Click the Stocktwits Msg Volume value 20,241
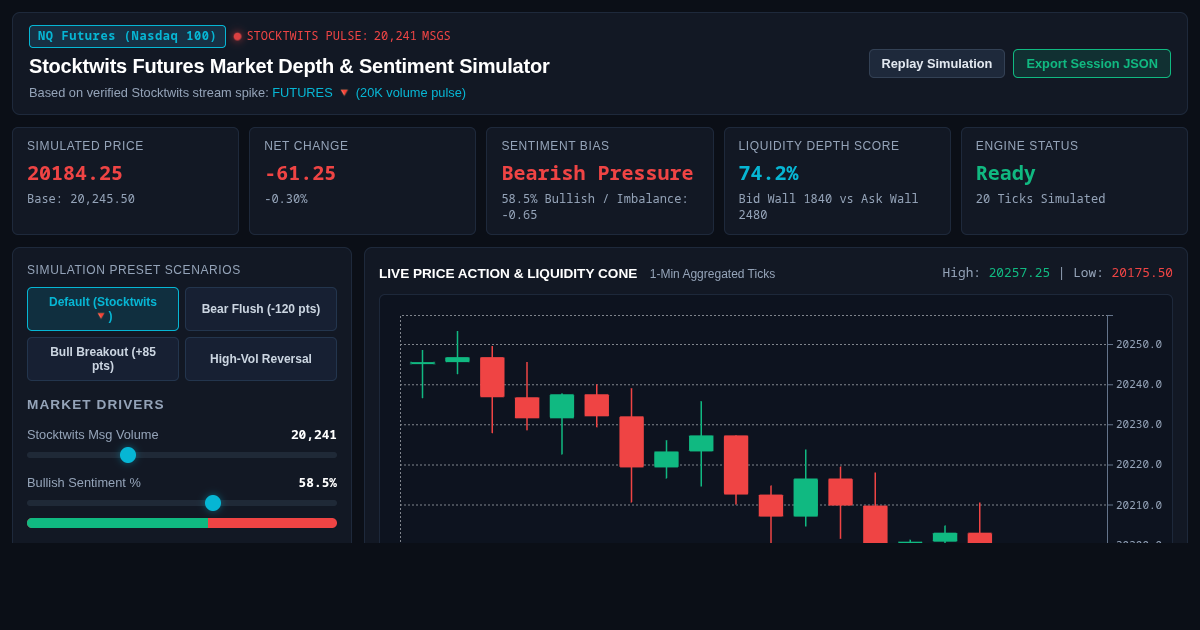Screen dimensions: 1200x630 [x=314, y=435]
